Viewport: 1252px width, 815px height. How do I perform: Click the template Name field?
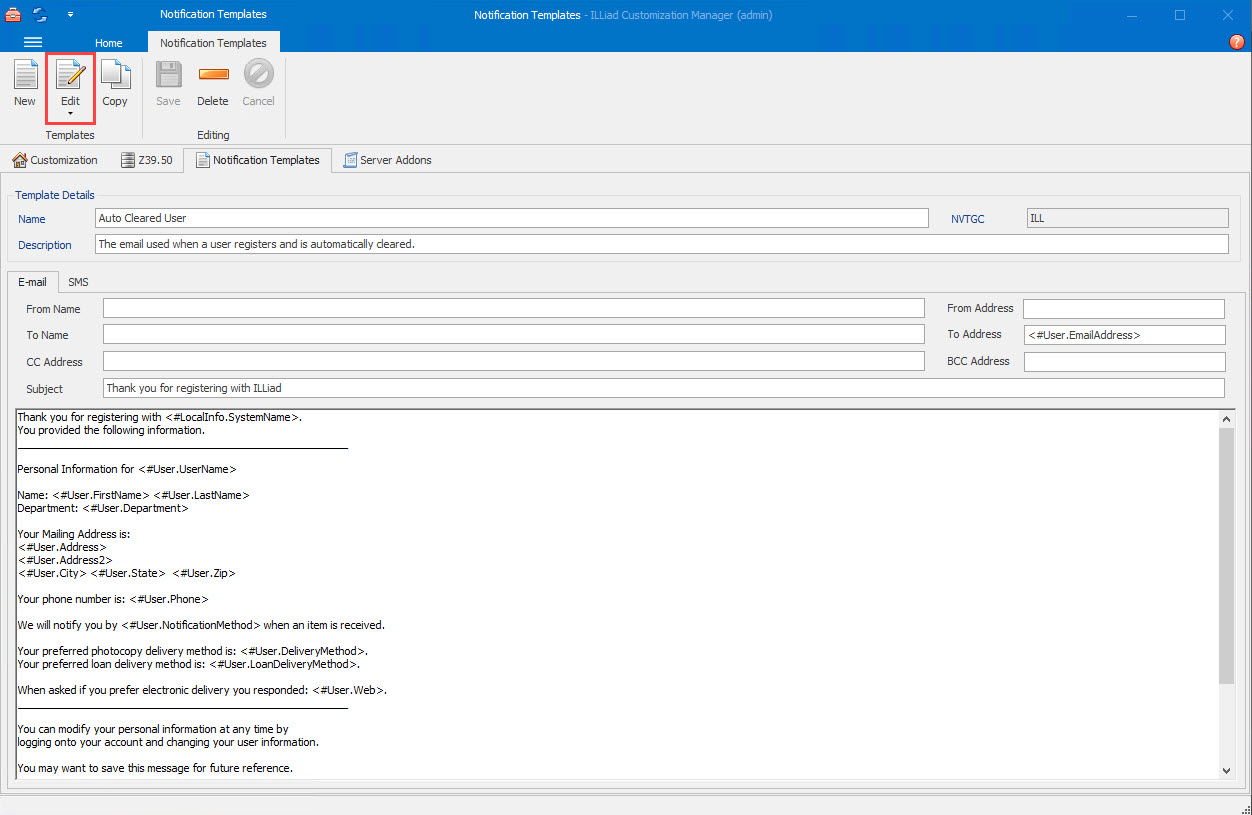(x=512, y=218)
